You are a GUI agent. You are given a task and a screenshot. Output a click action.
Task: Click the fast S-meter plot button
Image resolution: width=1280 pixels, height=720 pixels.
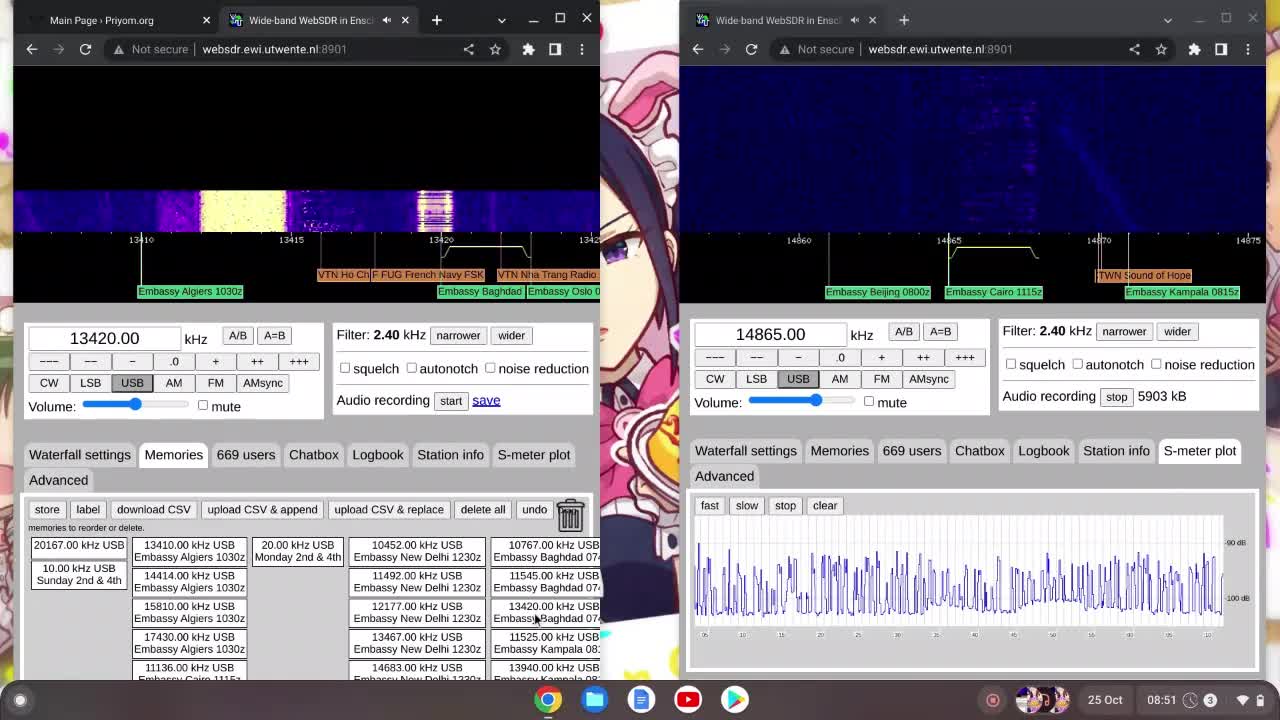(x=710, y=506)
